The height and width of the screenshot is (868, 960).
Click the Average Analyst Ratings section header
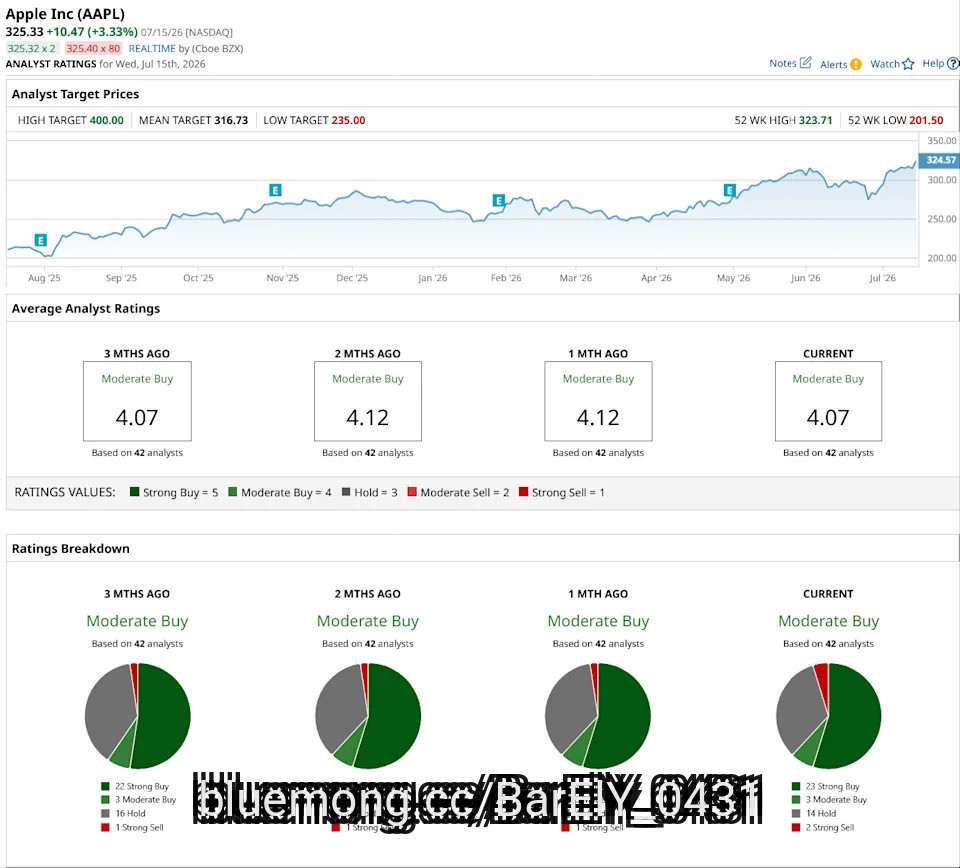(x=86, y=309)
